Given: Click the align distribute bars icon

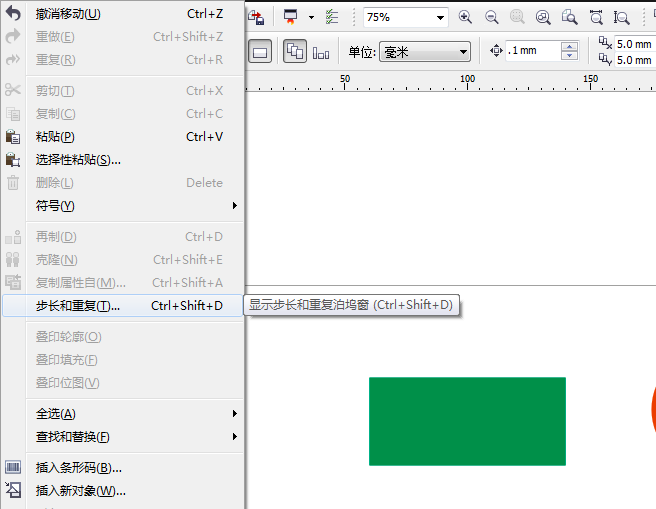Looking at the screenshot, I should pyautogui.click(x=321, y=53).
